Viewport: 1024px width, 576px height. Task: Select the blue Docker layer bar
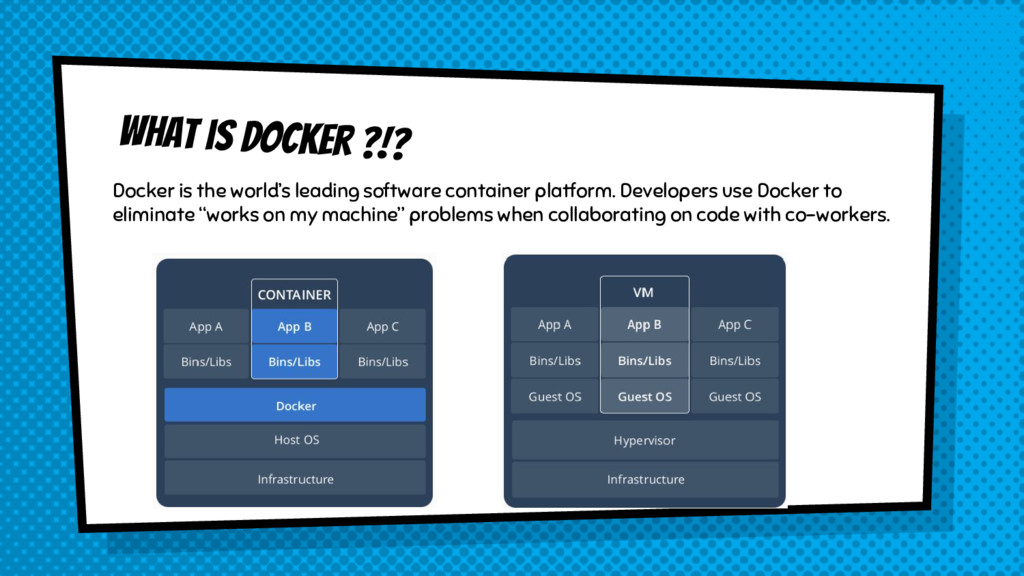[295, 406]
